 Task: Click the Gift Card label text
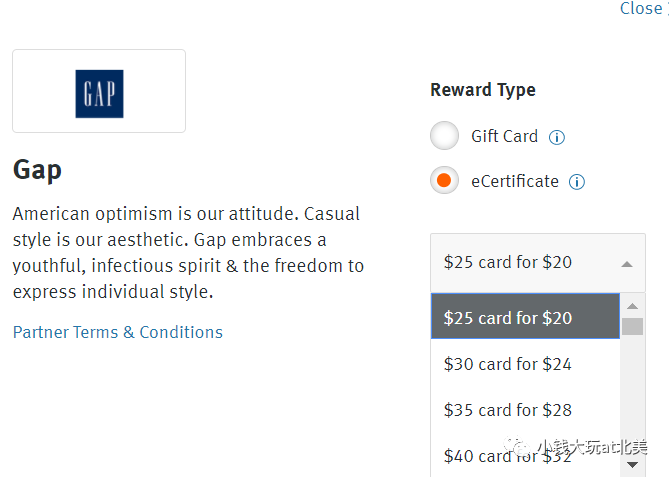pos(504,137)
